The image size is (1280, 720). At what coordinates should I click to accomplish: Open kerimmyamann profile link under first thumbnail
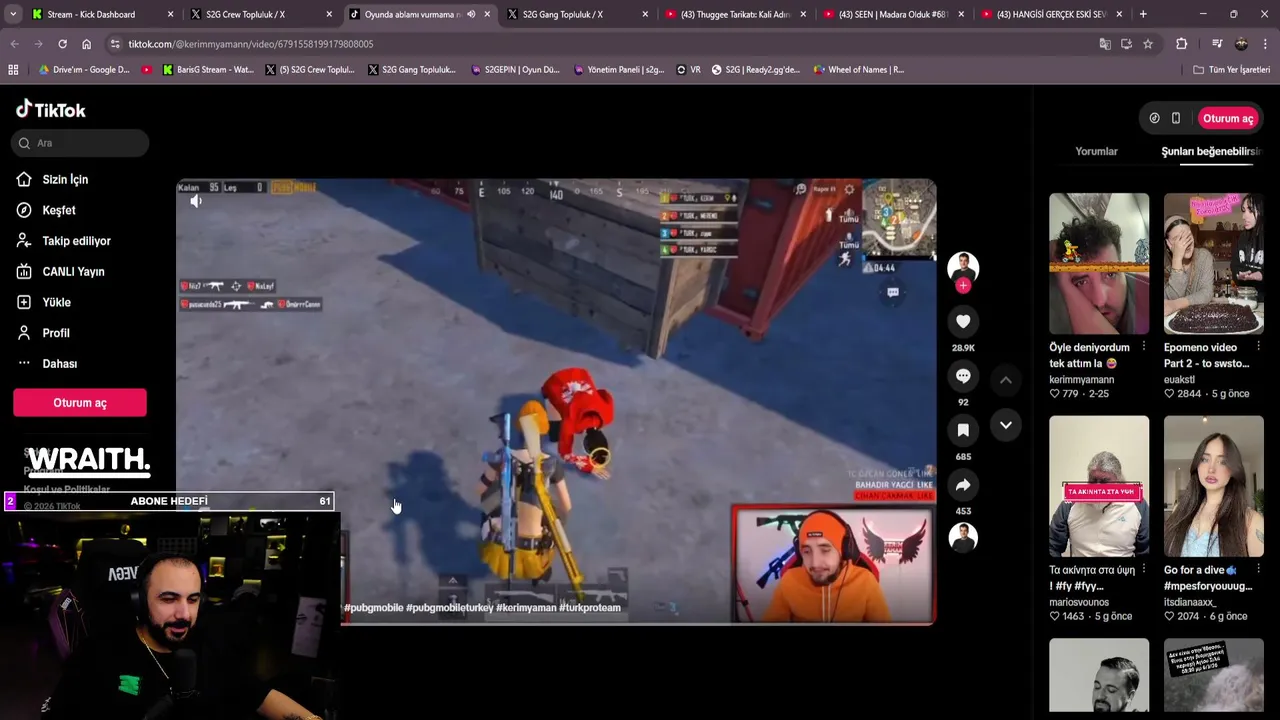1081,380
